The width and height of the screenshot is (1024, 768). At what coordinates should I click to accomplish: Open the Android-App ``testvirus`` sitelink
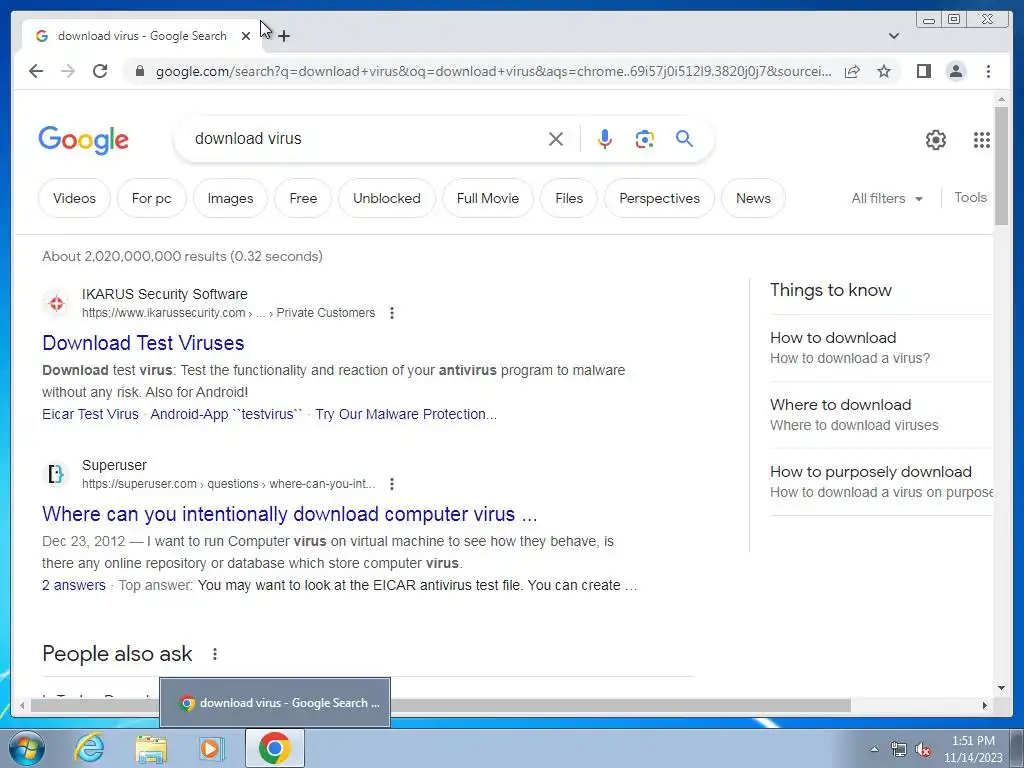(227, 414)
